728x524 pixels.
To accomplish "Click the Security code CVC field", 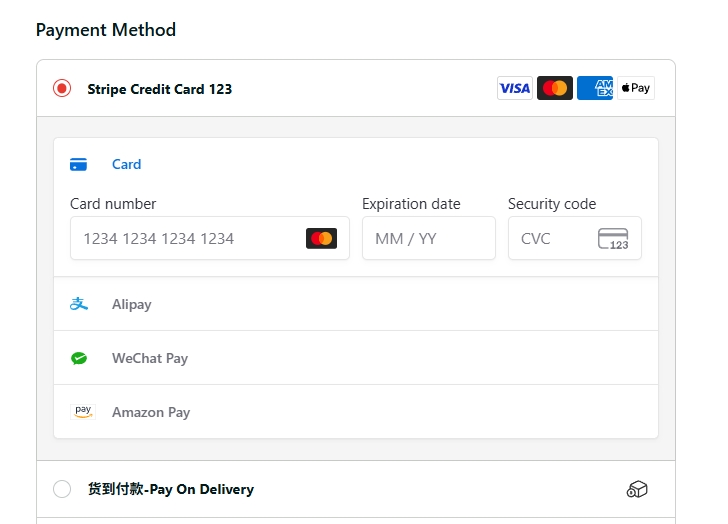I will coord(550,239).
